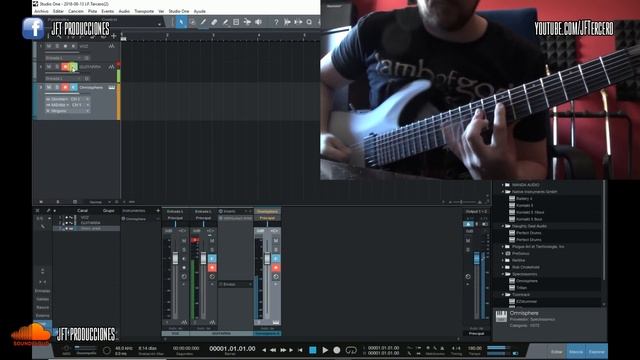The image size is (640, 360).
Task: Mute the VOZ track
Action: (49, 47)
